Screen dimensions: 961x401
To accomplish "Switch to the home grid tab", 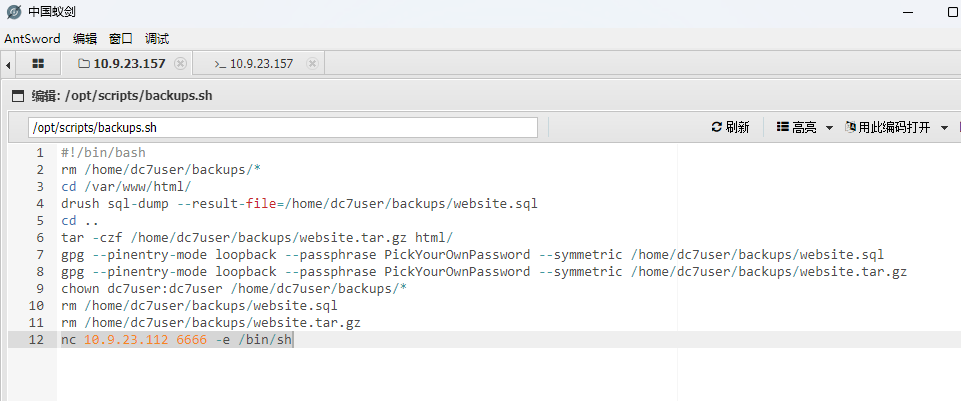I will (38, 63).
